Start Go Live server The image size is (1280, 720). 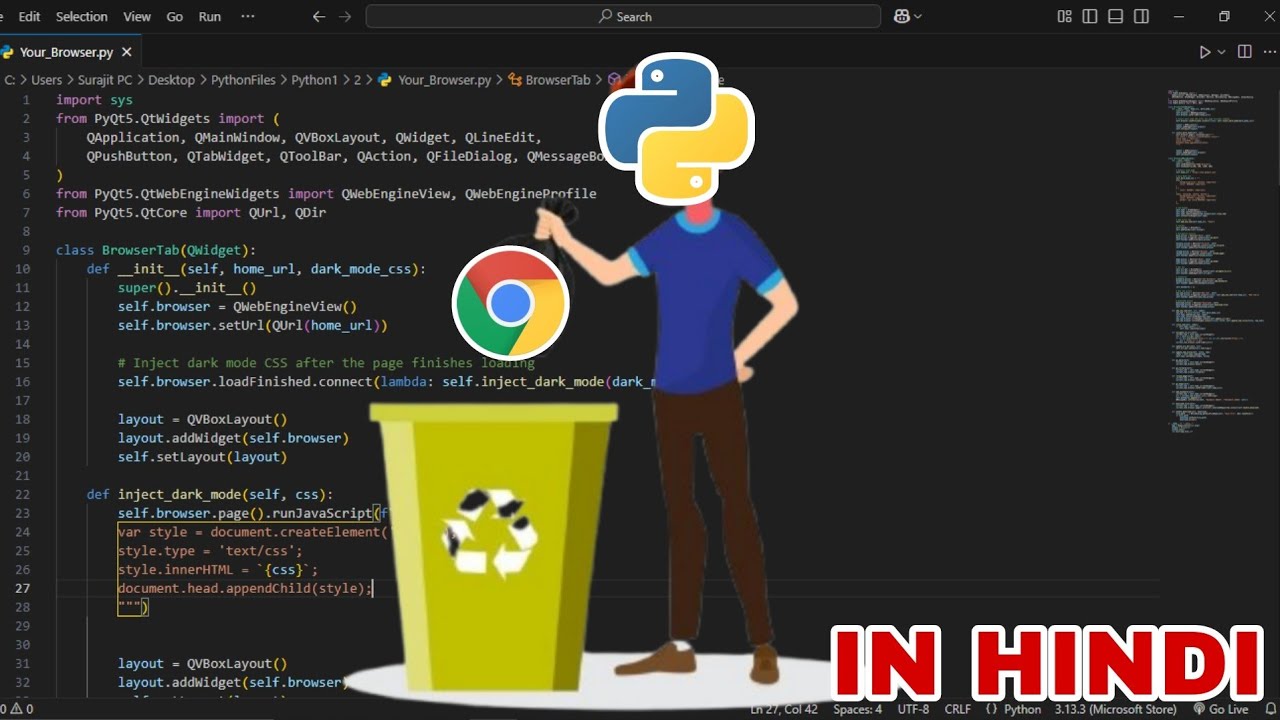[1221, 709]
